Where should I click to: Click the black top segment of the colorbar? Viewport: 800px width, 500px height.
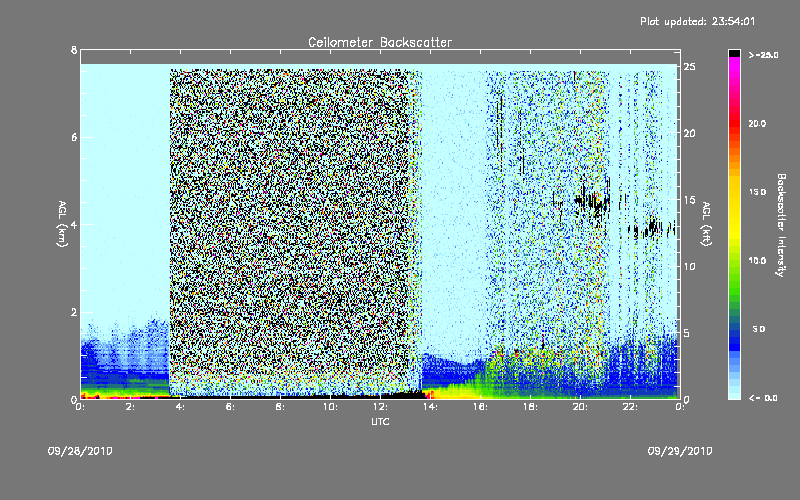734,53
